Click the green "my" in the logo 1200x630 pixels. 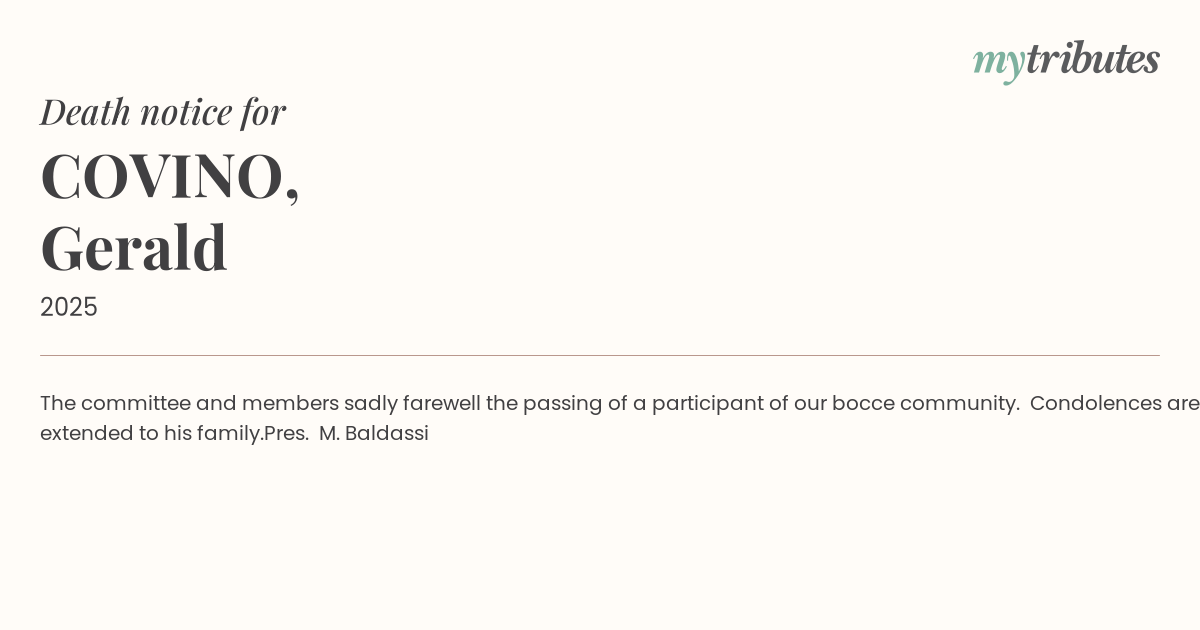tap(998, 61)
